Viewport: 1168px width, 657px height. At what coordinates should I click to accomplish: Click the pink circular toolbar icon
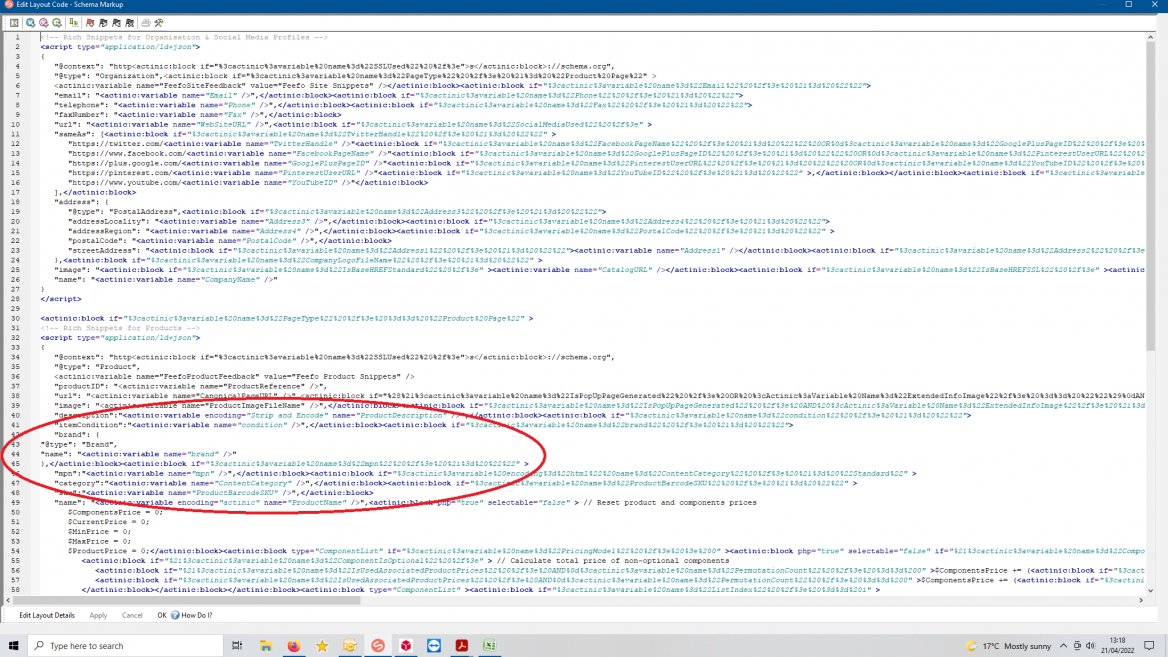coord(44,22)
